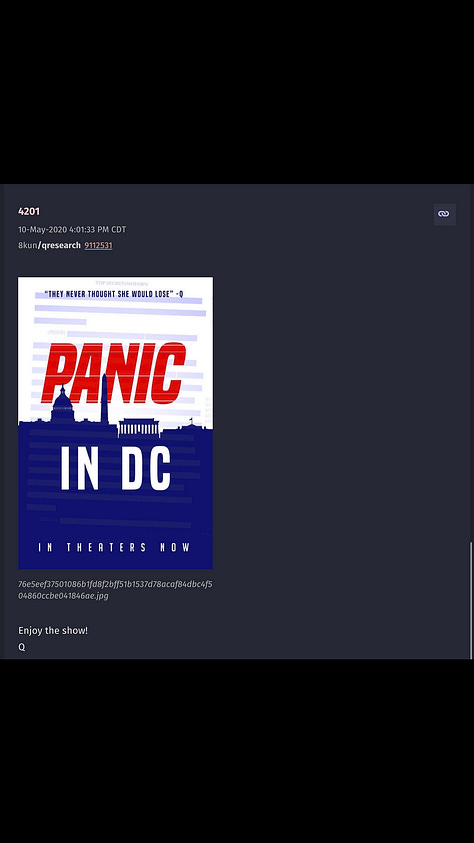This screenshot has width=474, height=843.
Task: Click 'They never thought she would lose' quote
Action: point(114,294)
